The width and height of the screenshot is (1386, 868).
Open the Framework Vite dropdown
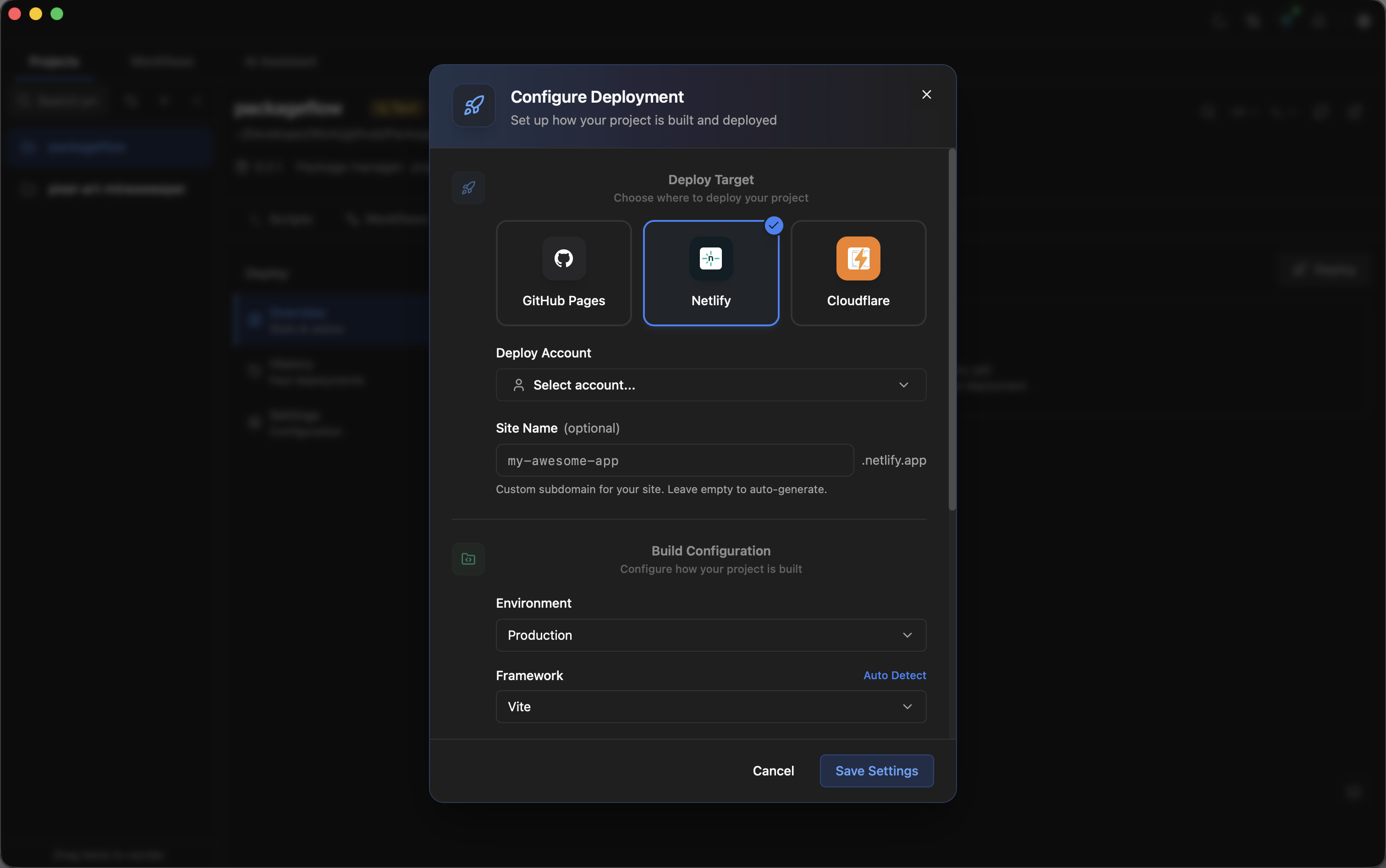pyautogui.click(x=711, y=707)
